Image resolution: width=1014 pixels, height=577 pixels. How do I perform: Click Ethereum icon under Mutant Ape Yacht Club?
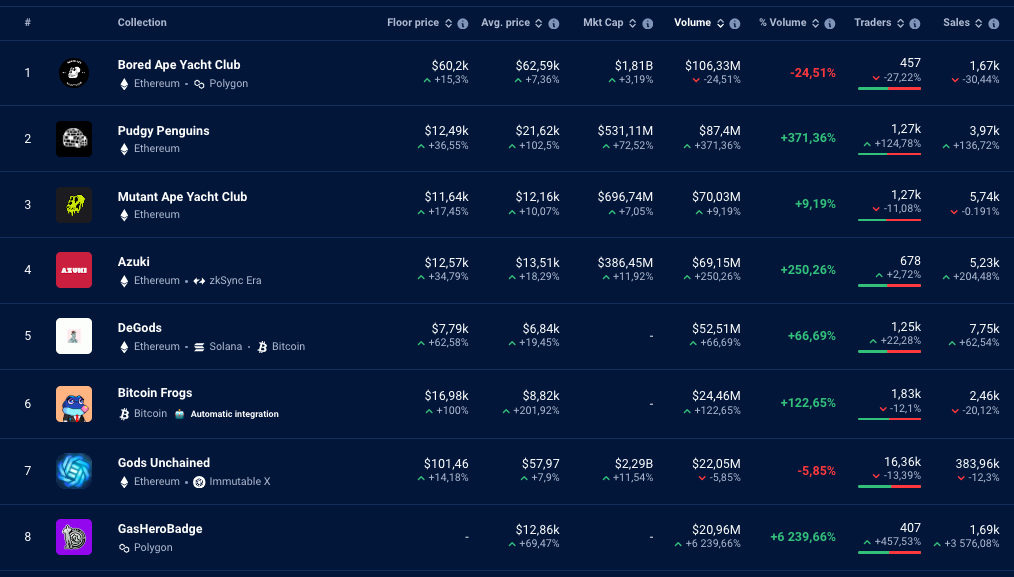[x=124, y=215]
